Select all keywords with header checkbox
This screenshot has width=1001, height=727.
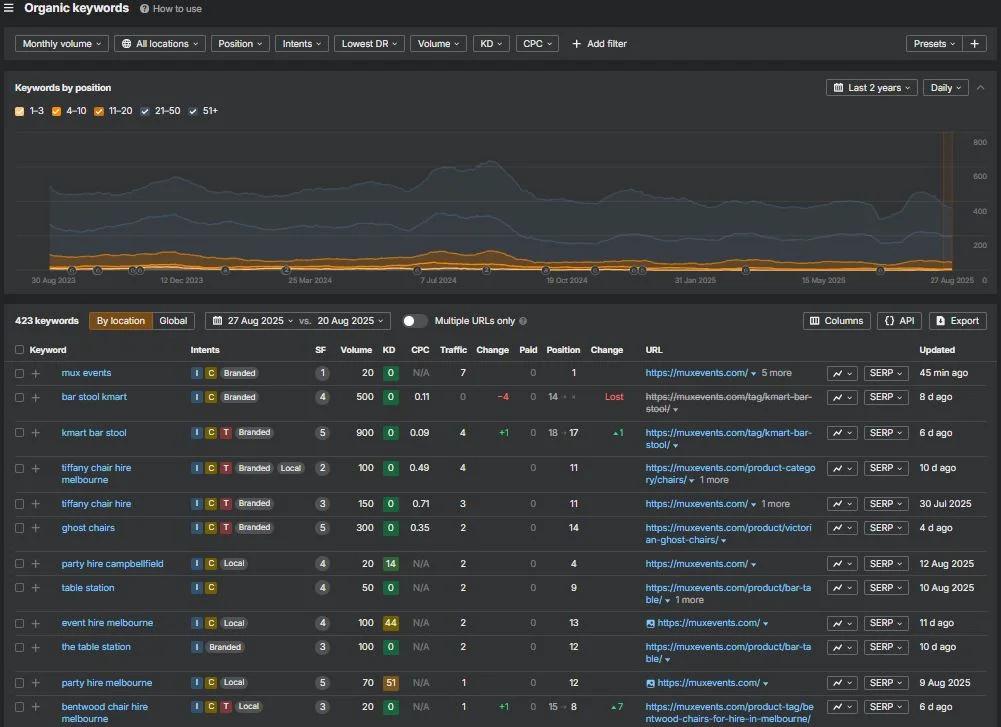click(x=19, y=350)
